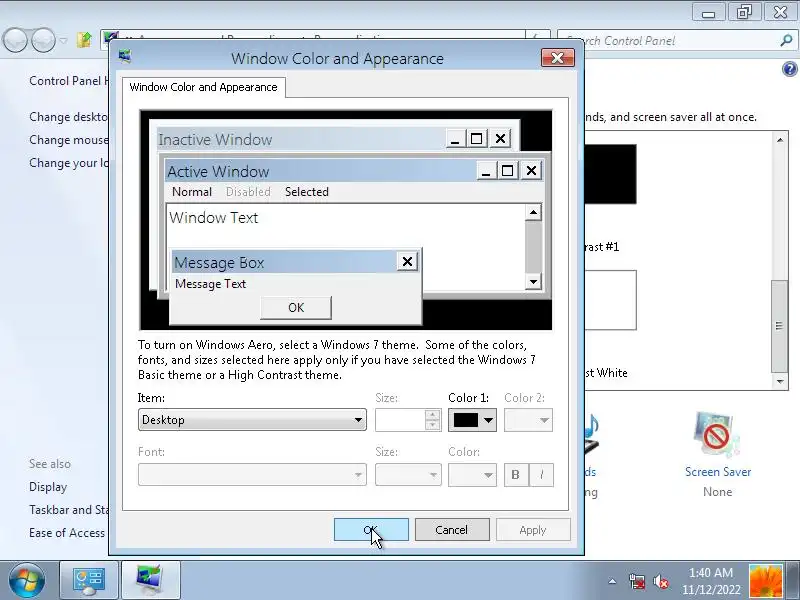Show hidden tray icons arrow
This screenshot has width=800, height=600.
pyautogui.click(x=612, y=581)
